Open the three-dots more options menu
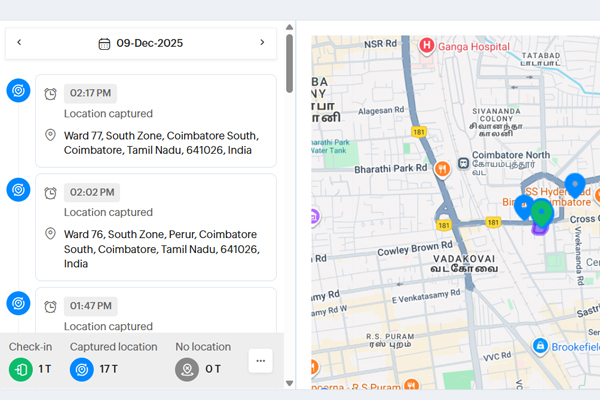600x400 pixels. tap(260, 361)
